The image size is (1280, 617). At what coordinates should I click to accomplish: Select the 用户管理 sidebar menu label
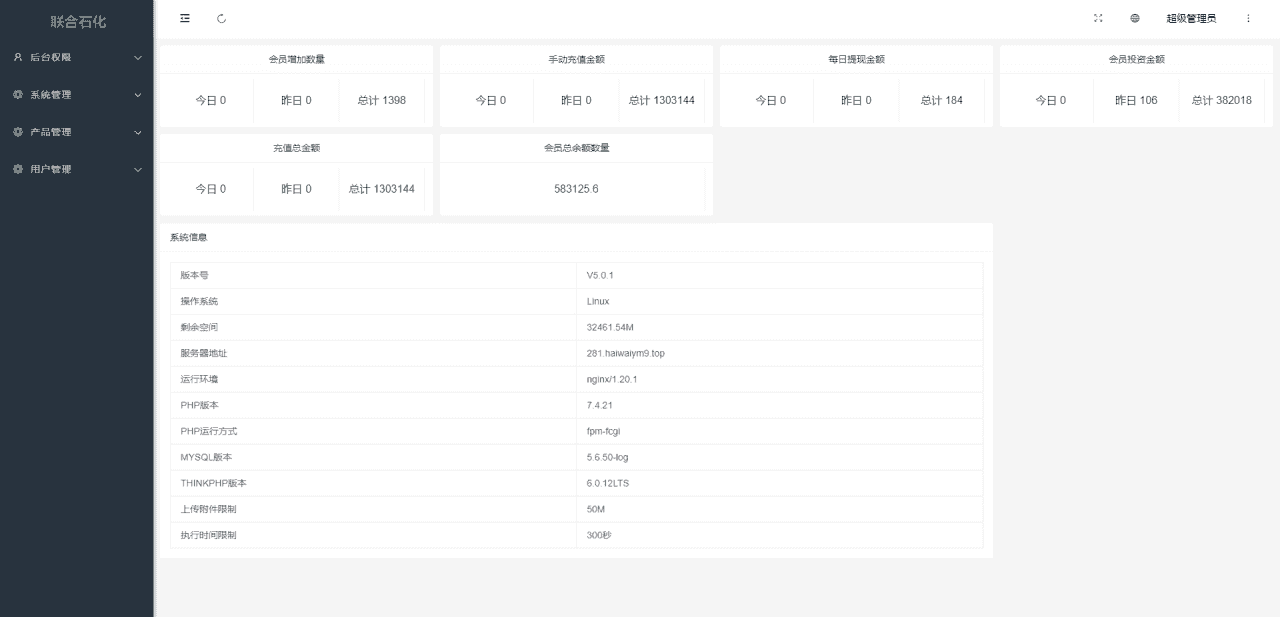click(51, 169)
